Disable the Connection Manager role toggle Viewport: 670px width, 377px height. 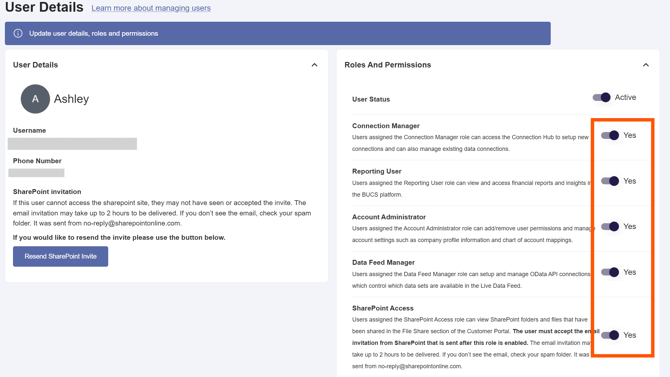(x=610, y=135)
